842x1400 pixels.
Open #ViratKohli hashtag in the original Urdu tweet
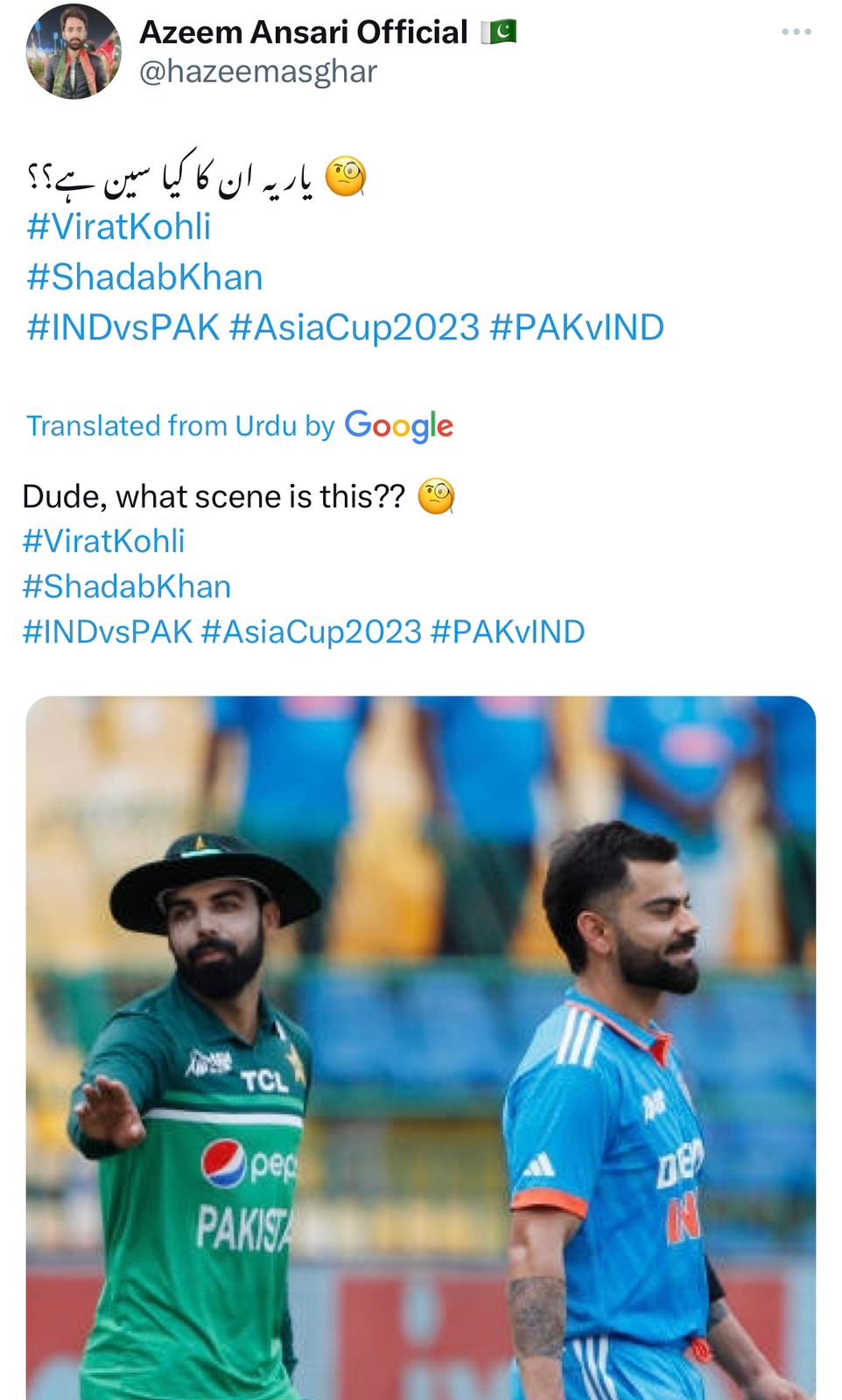point(119,227)
